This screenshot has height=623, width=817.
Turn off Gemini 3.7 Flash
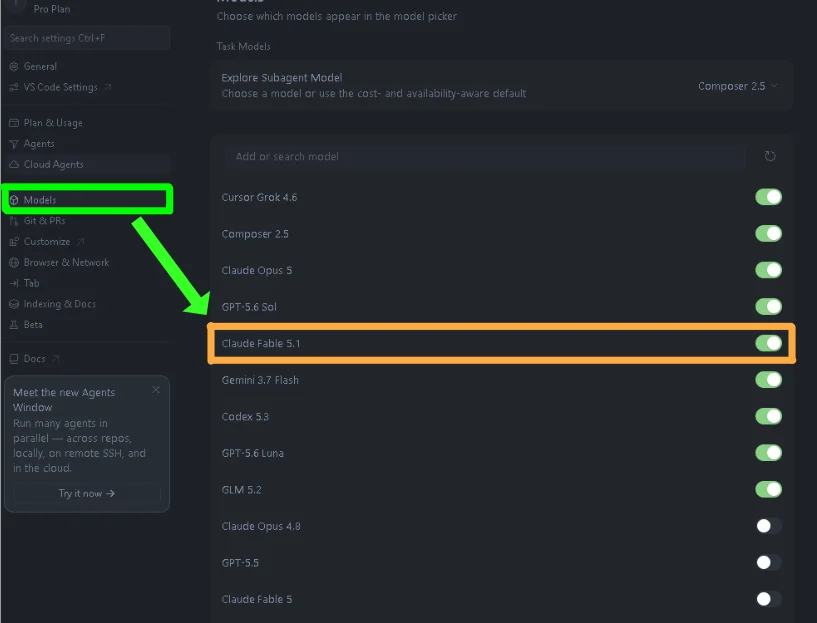[x=769, y=379]
